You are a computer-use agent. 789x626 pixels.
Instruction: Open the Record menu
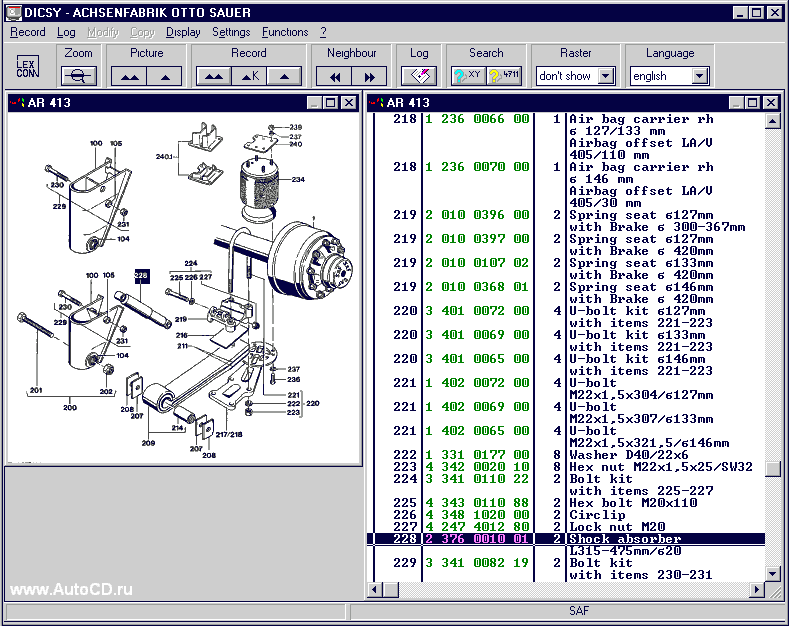click(28, 32)
